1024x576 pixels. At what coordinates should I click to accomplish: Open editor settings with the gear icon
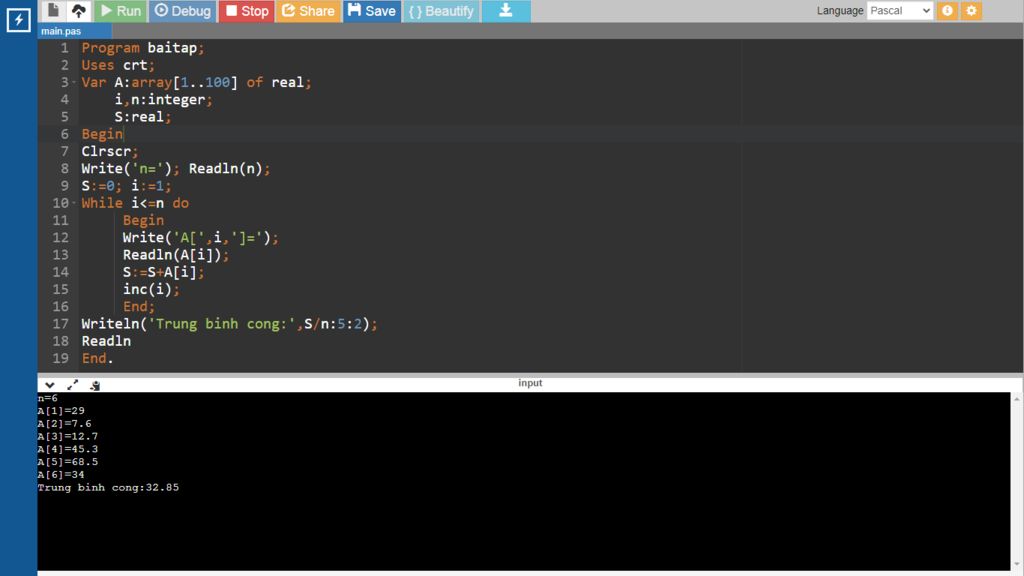[971, 10]
